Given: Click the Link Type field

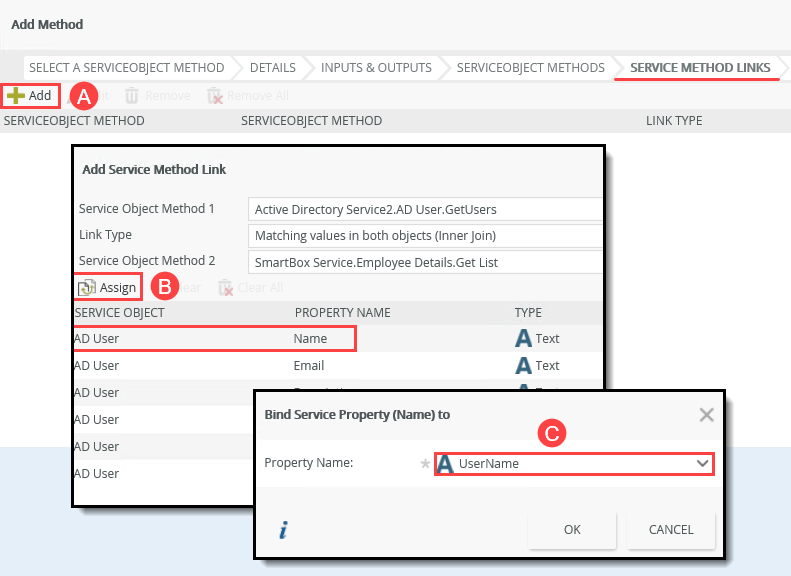Looking at the screenshot, I should (425, 236).
